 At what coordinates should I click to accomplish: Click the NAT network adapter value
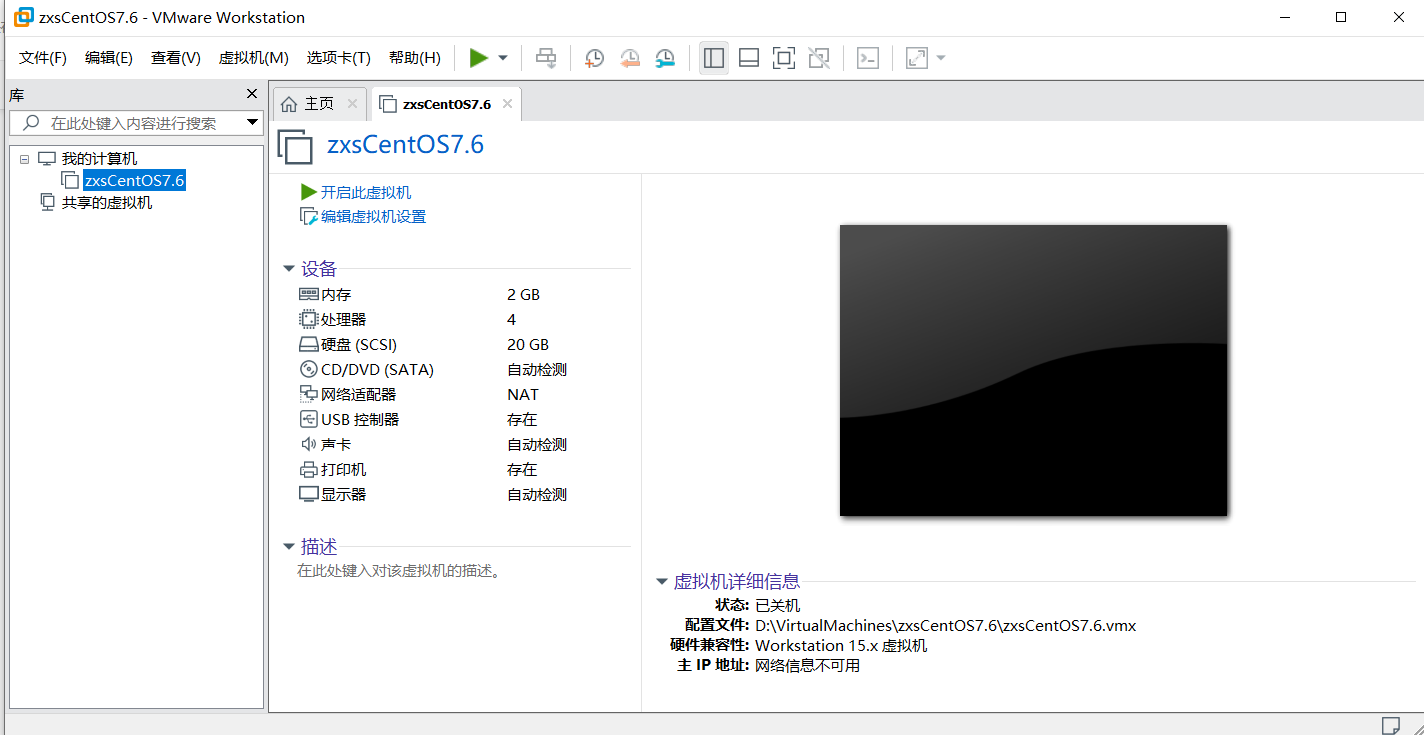[x=523, y=394]
